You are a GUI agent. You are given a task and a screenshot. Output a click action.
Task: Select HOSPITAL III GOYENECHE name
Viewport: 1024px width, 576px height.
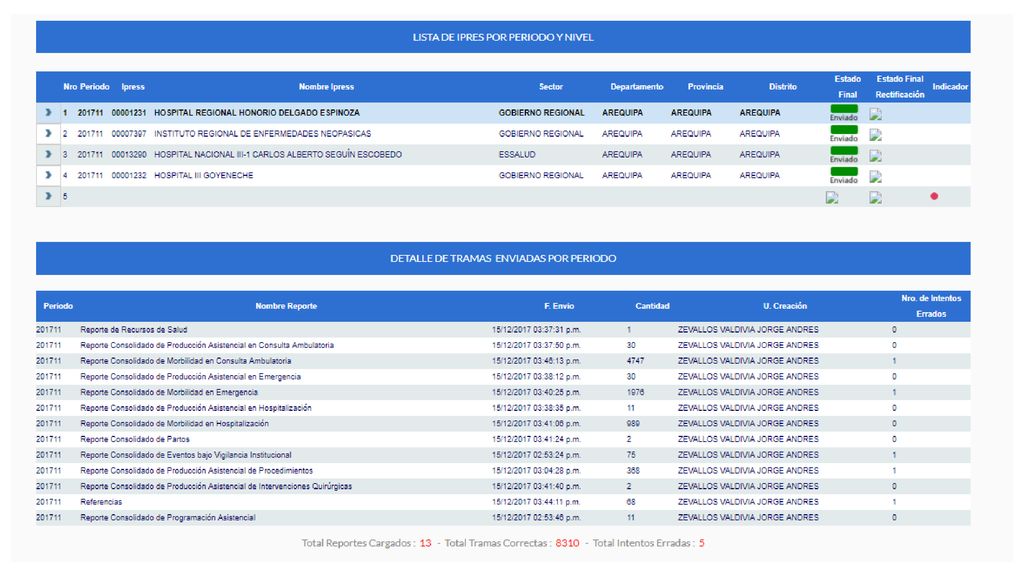pyautogui.click(x=203, y=175)
